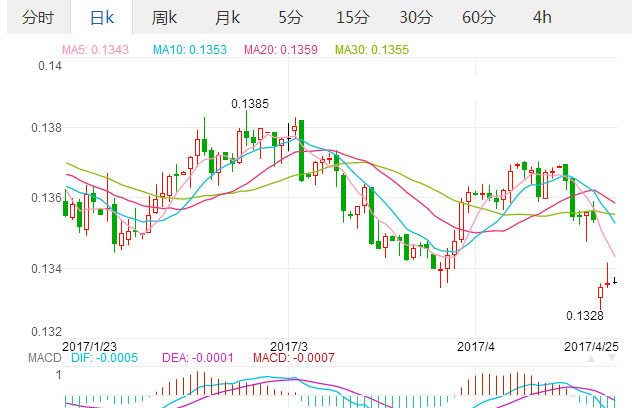Click the 0.136 price axis label
The image size is (632, 408).
tap(47, 198)
